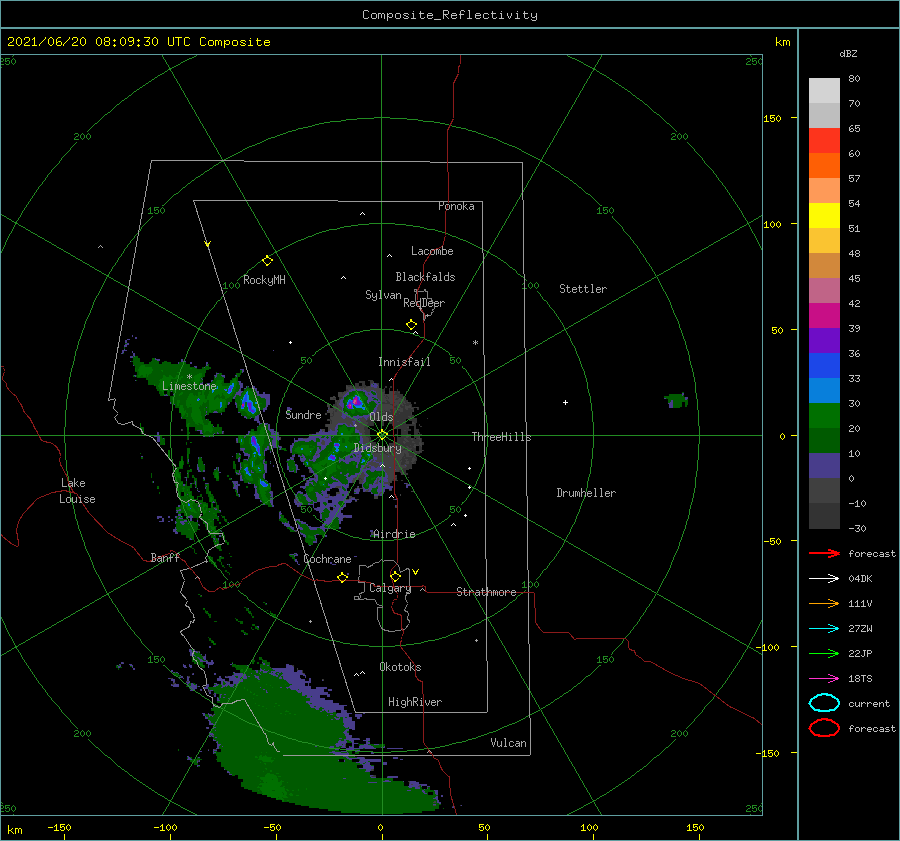Screen dimensions: 900x841
Task: Click the blue 33 dBZ color swatch
Action: point(824,366)
